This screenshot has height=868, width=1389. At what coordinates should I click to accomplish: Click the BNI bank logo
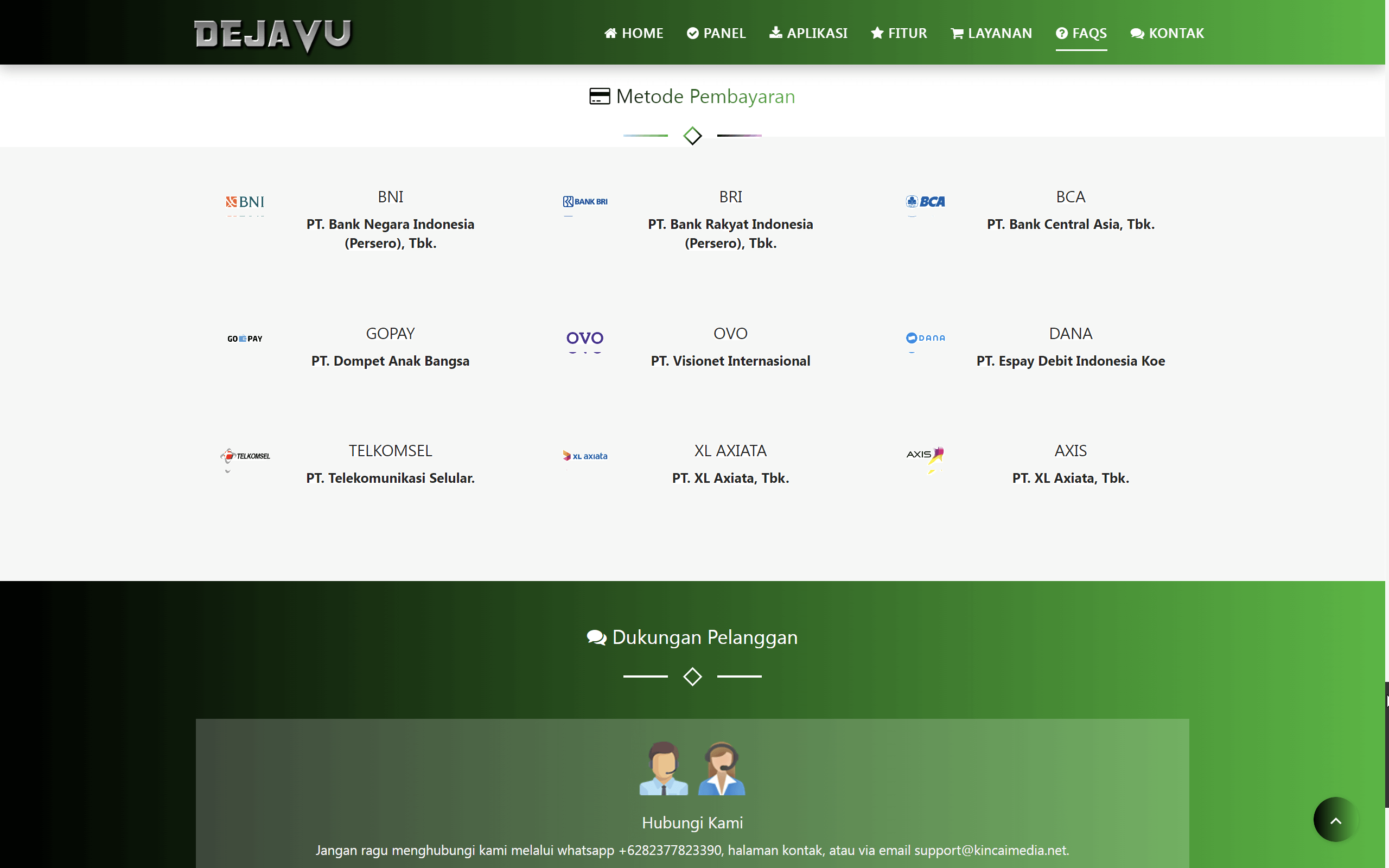point(245,203)
